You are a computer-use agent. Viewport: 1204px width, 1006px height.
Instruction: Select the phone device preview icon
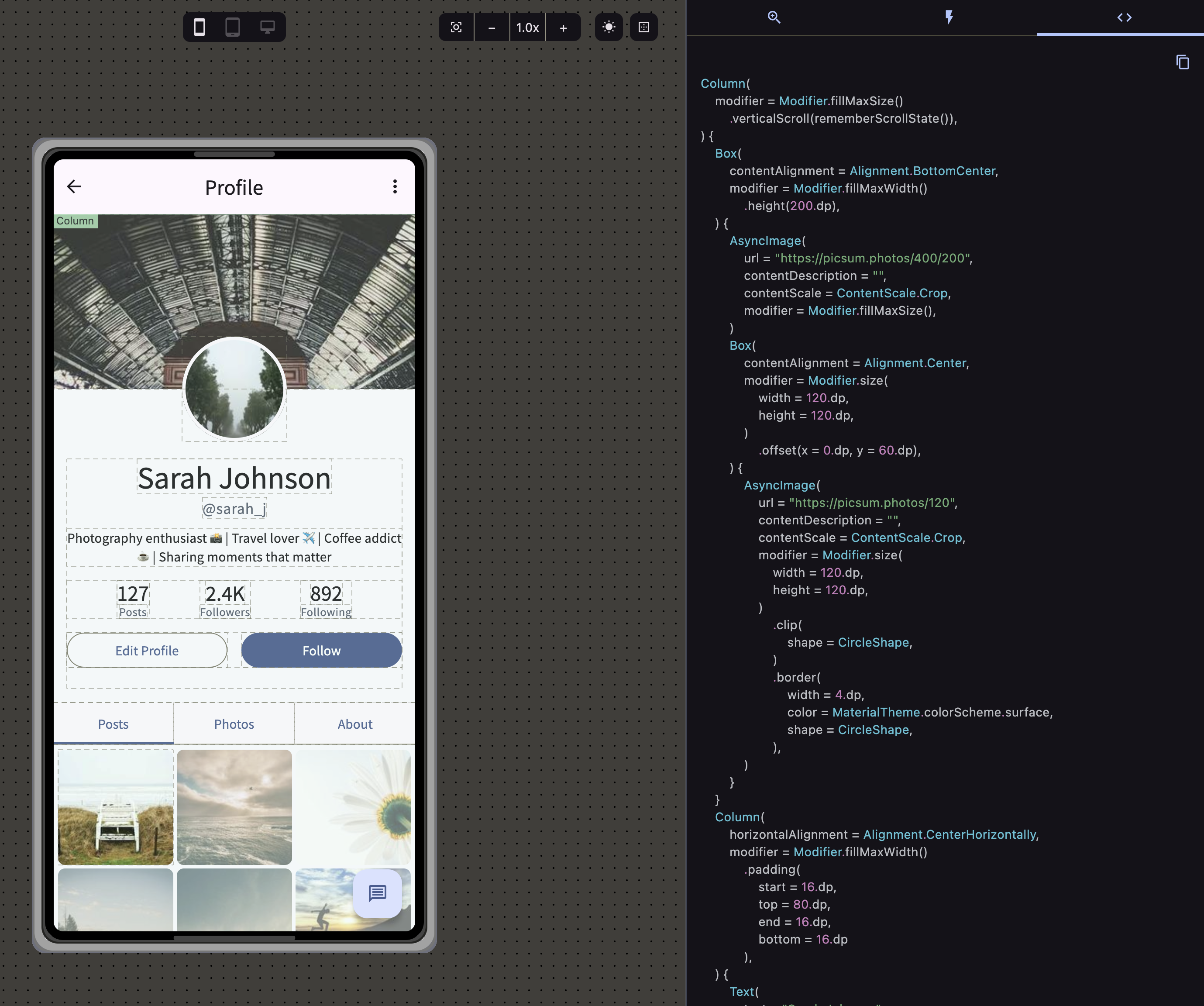point(199,27)
